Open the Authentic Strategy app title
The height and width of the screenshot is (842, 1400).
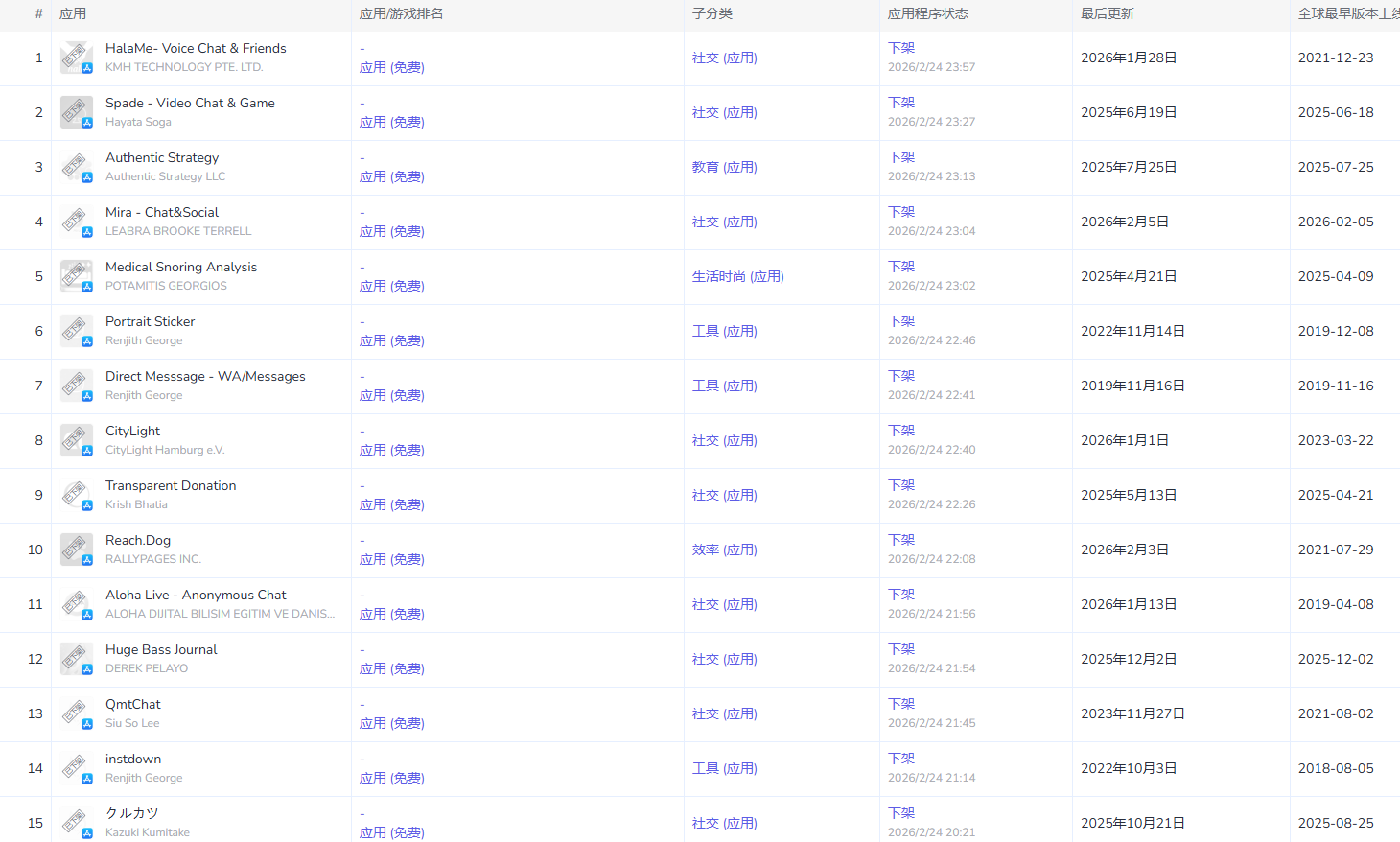162,157
